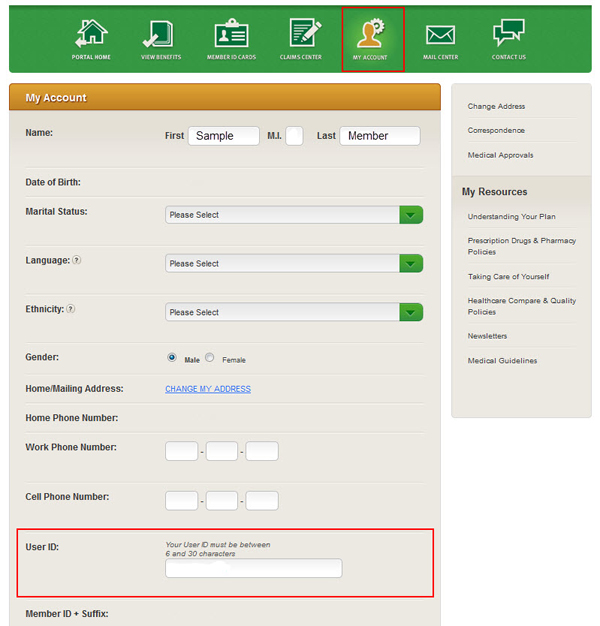Click the View Benefits checkmark icon
This screenshot has width=600, height=626.
point(160,34)
